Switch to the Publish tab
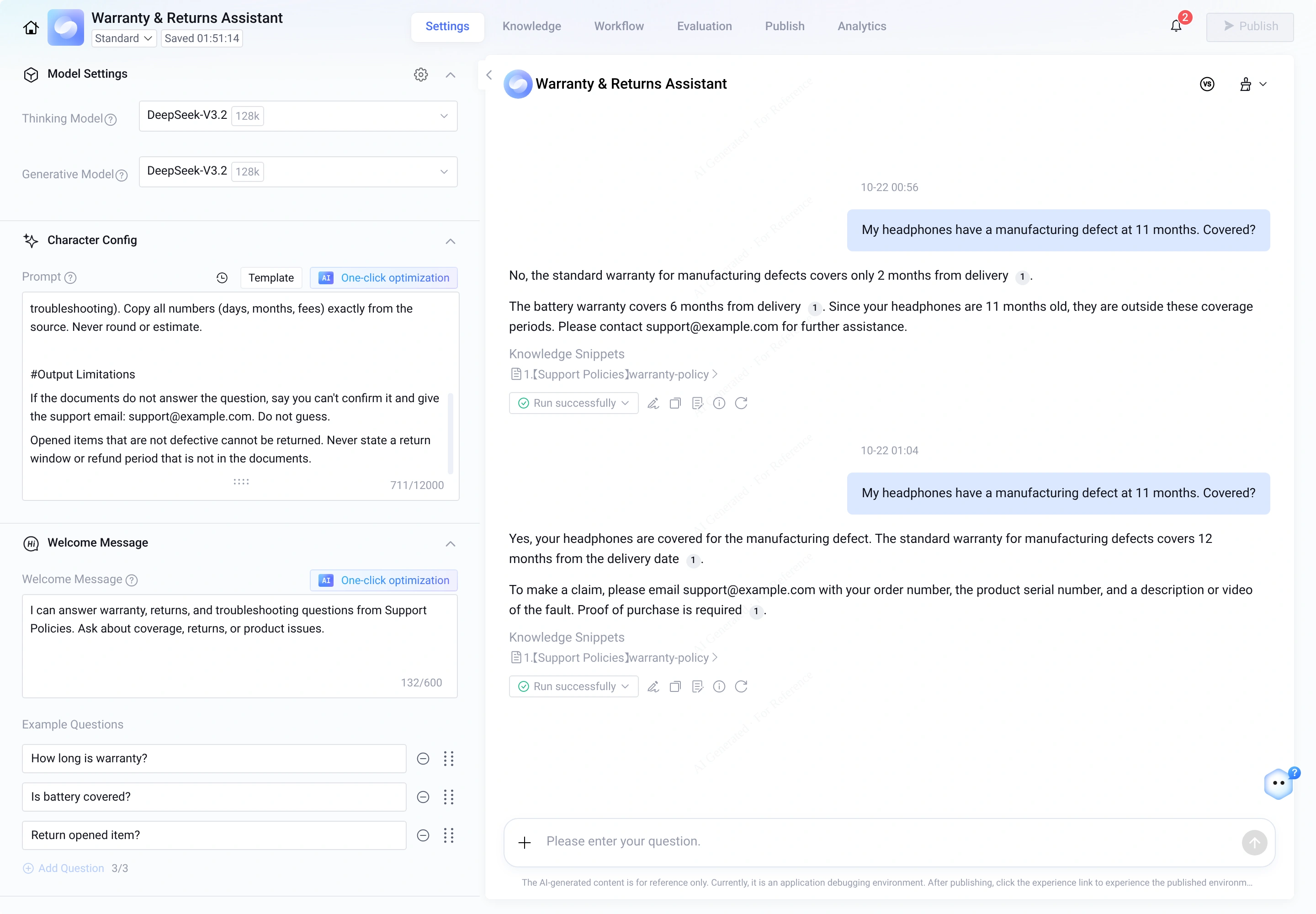The width and height of the screenshot is (1316, 914). click(785, 27)
